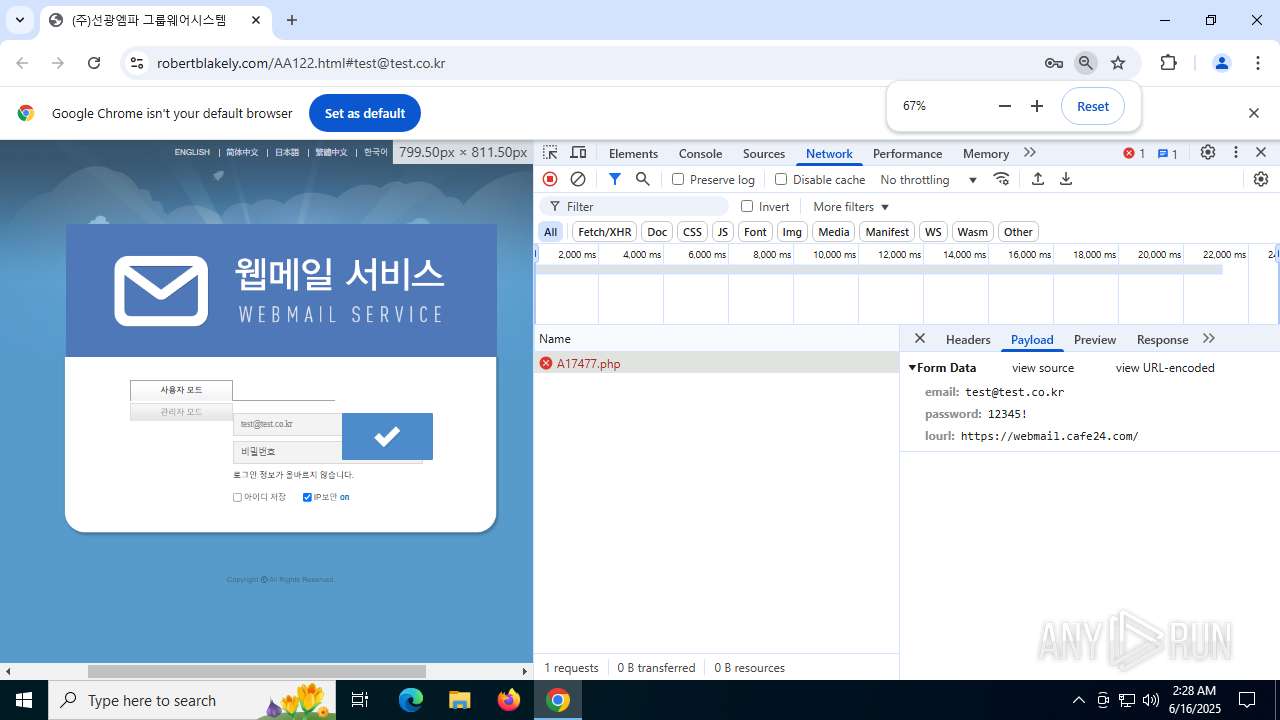Decrease zoom with minus button
The height and width of the screenshot is (720, 1280).
[x=1005, y=106]
